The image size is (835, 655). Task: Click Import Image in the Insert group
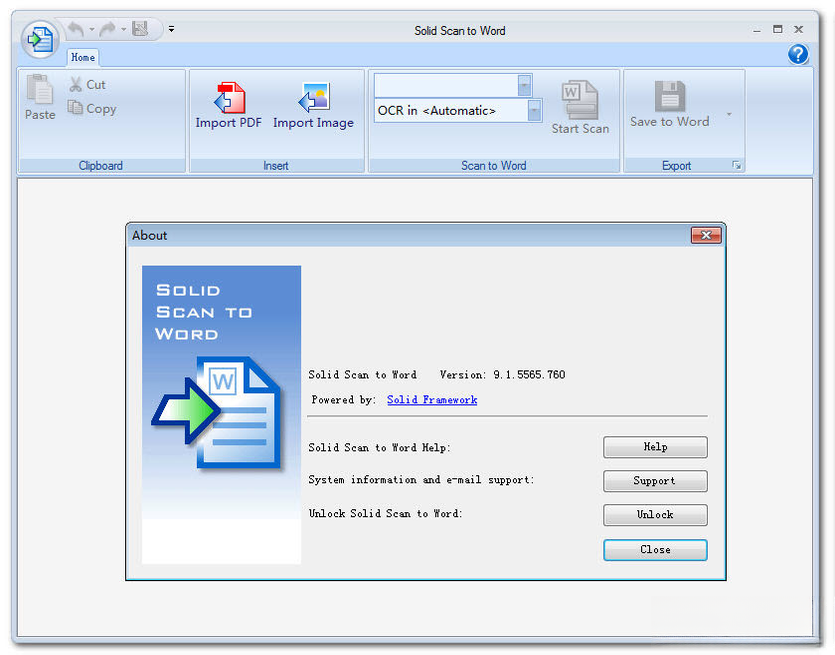[314, 105]
